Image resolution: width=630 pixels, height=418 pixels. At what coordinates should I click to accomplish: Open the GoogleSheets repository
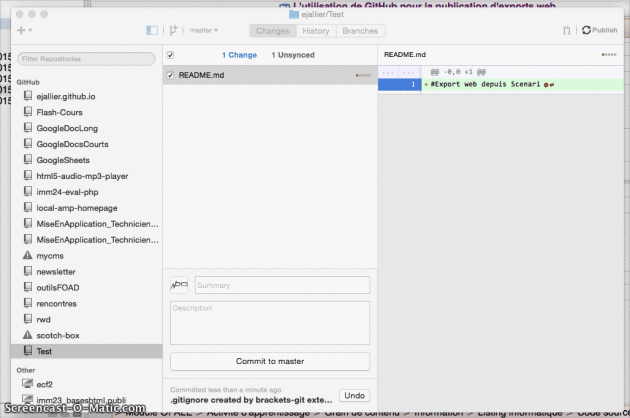63,160
